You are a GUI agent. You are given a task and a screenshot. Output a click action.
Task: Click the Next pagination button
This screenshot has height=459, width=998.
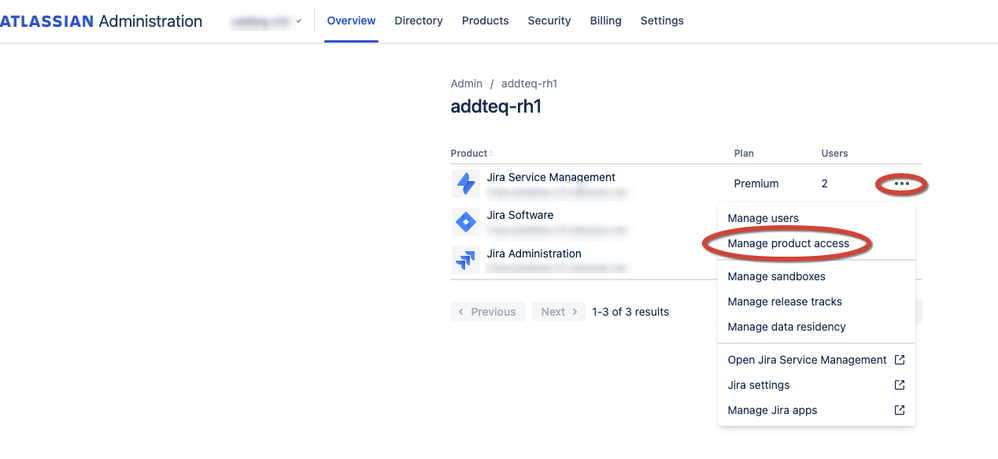pos(559,312)
